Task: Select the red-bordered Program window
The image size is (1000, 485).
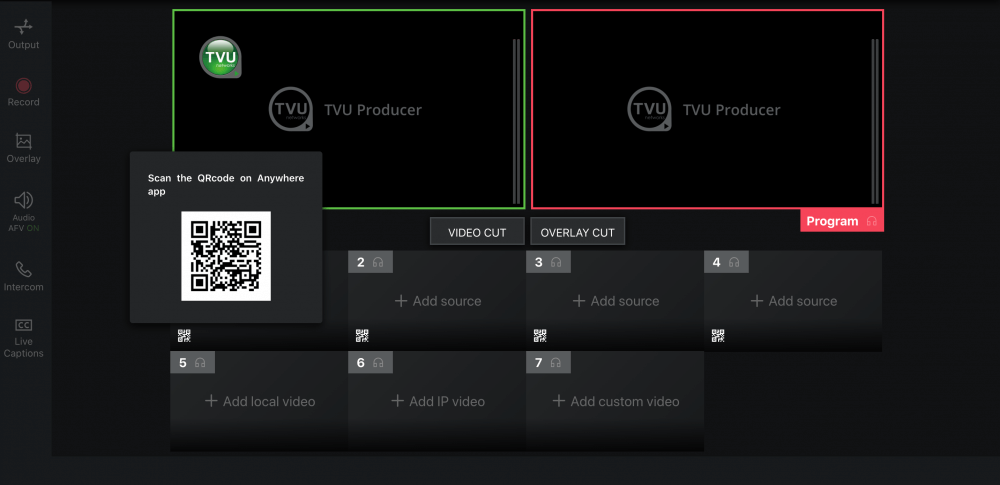Action: click(x=707, y=109)
